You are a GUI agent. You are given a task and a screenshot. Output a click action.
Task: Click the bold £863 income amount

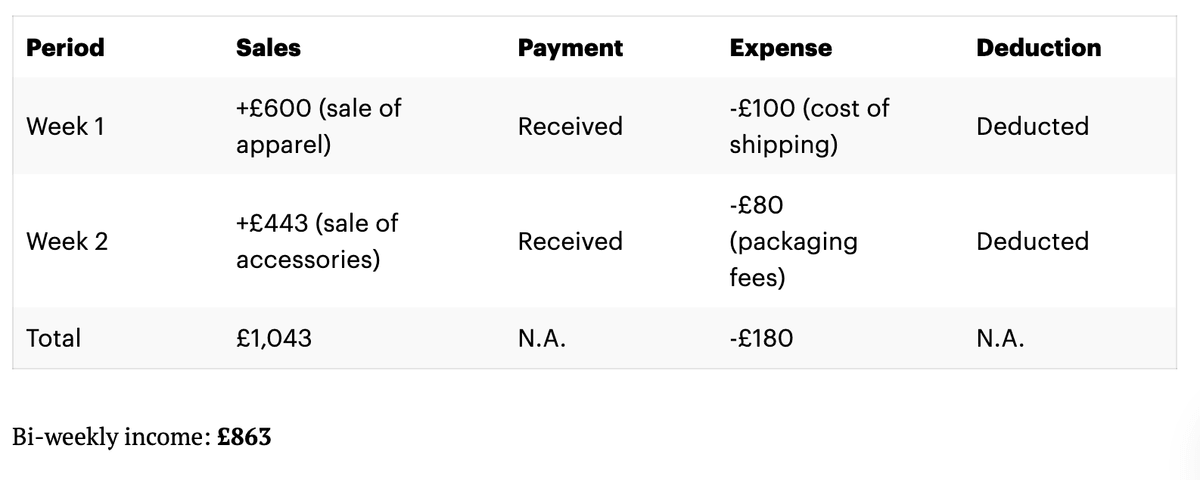point(244,437)
